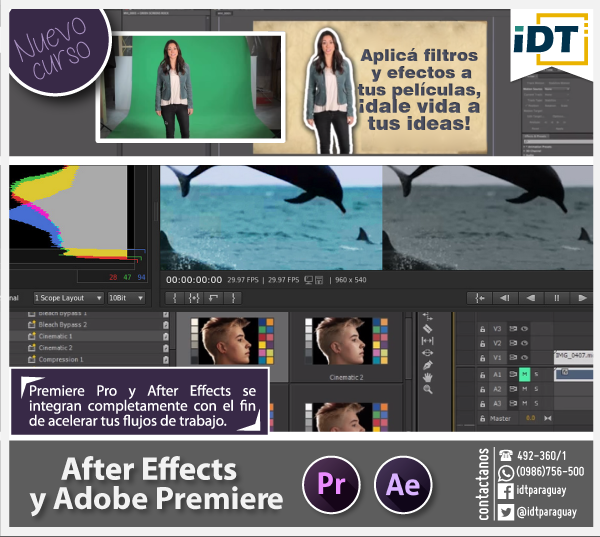Play the clip in reverse

coord(531,298)
